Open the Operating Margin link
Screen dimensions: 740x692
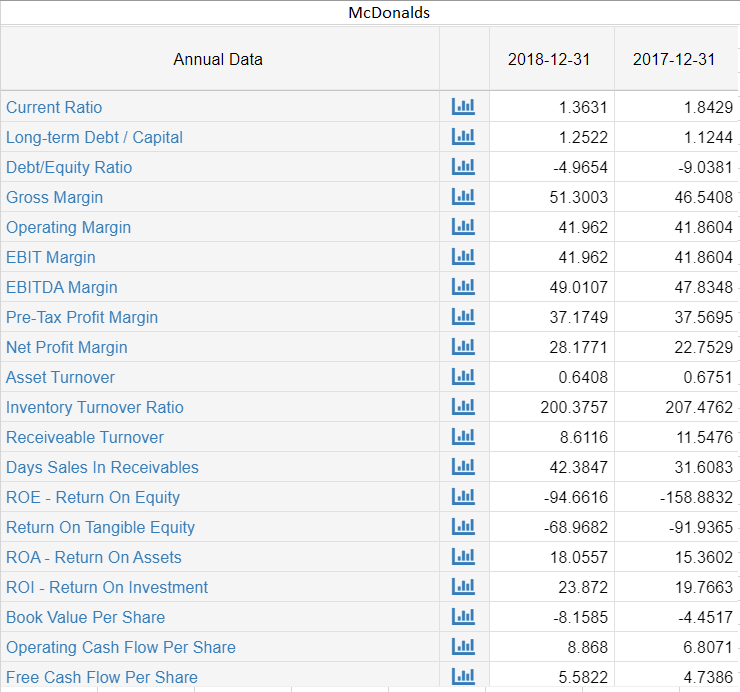(x=68, y=228)
